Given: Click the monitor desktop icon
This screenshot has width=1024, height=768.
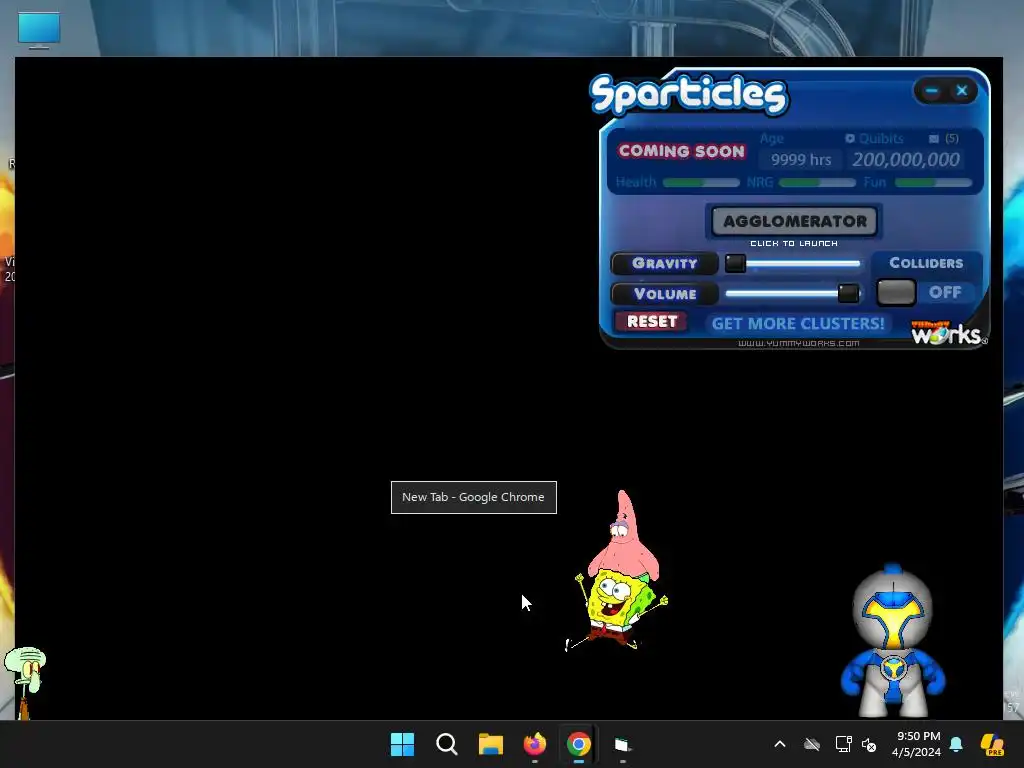Looking at the screenshot, I should point(39,30).
